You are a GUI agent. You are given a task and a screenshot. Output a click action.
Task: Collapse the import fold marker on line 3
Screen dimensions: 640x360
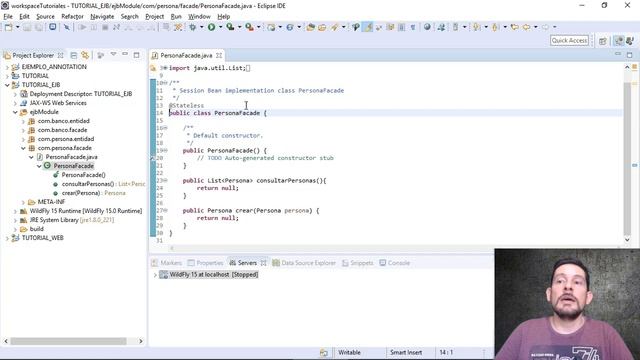coord(164,68)
